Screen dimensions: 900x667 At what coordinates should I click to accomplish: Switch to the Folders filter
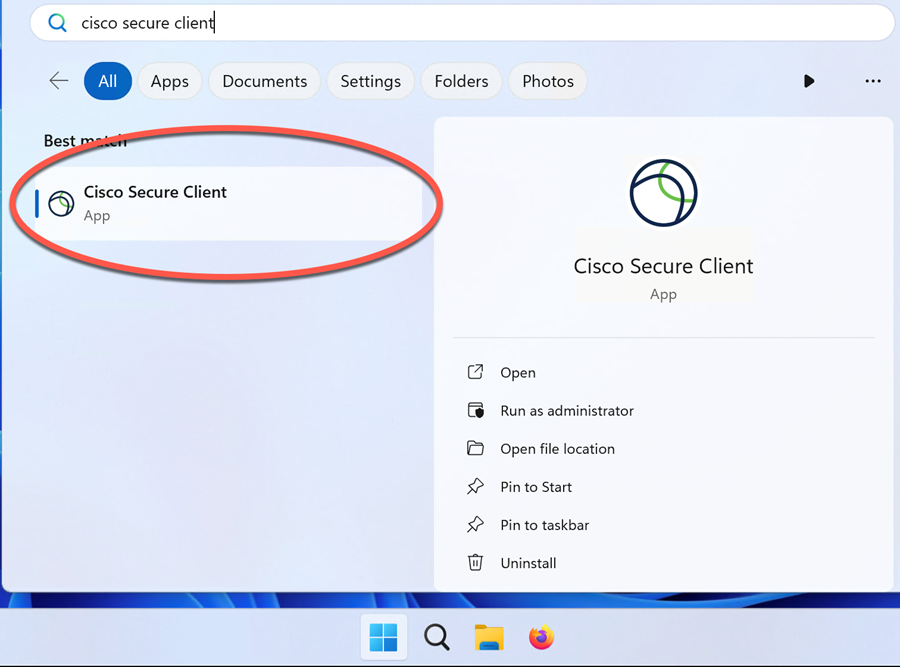[461, 81]
